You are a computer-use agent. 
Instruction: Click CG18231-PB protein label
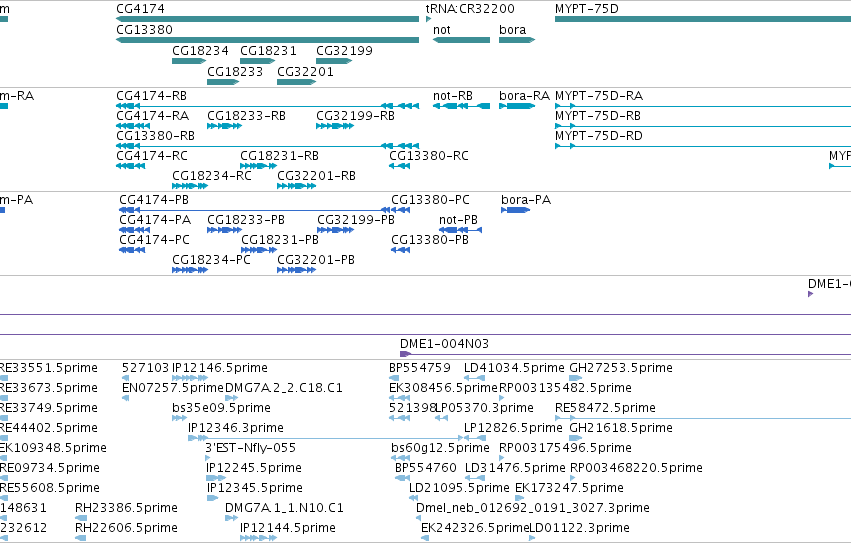point(280,240)
